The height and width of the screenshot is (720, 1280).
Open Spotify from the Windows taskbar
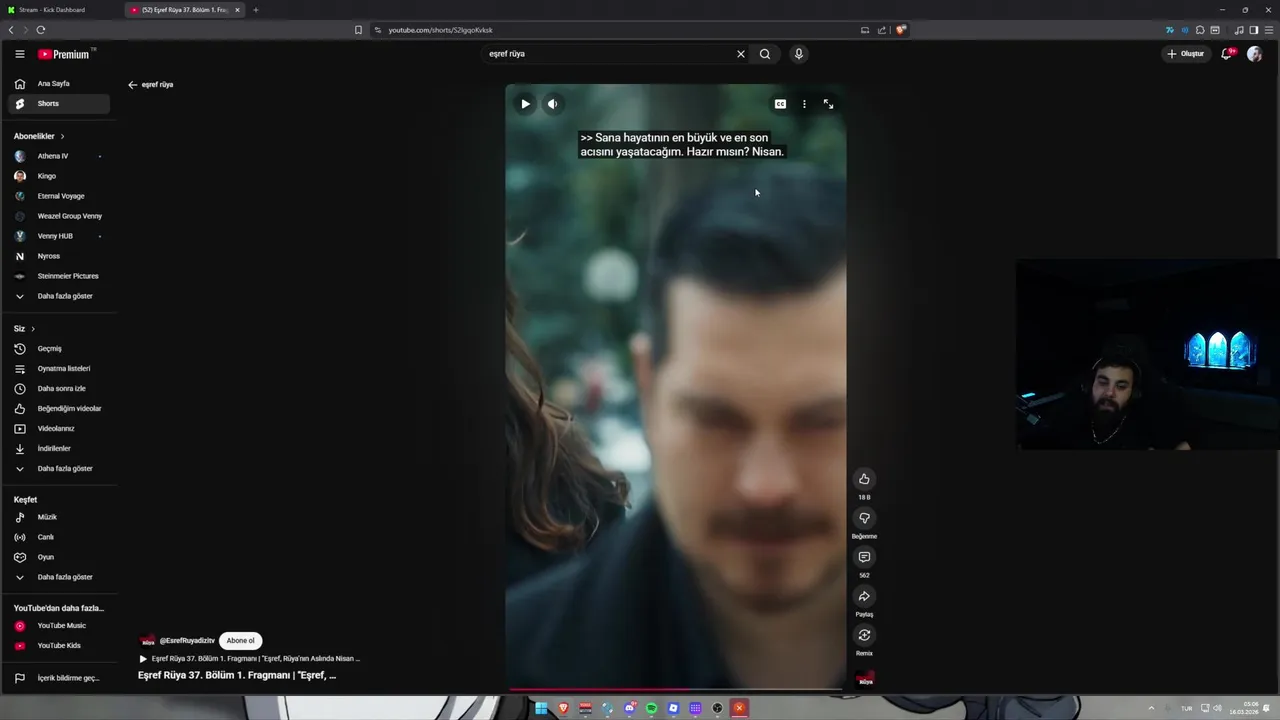(651, 708)
